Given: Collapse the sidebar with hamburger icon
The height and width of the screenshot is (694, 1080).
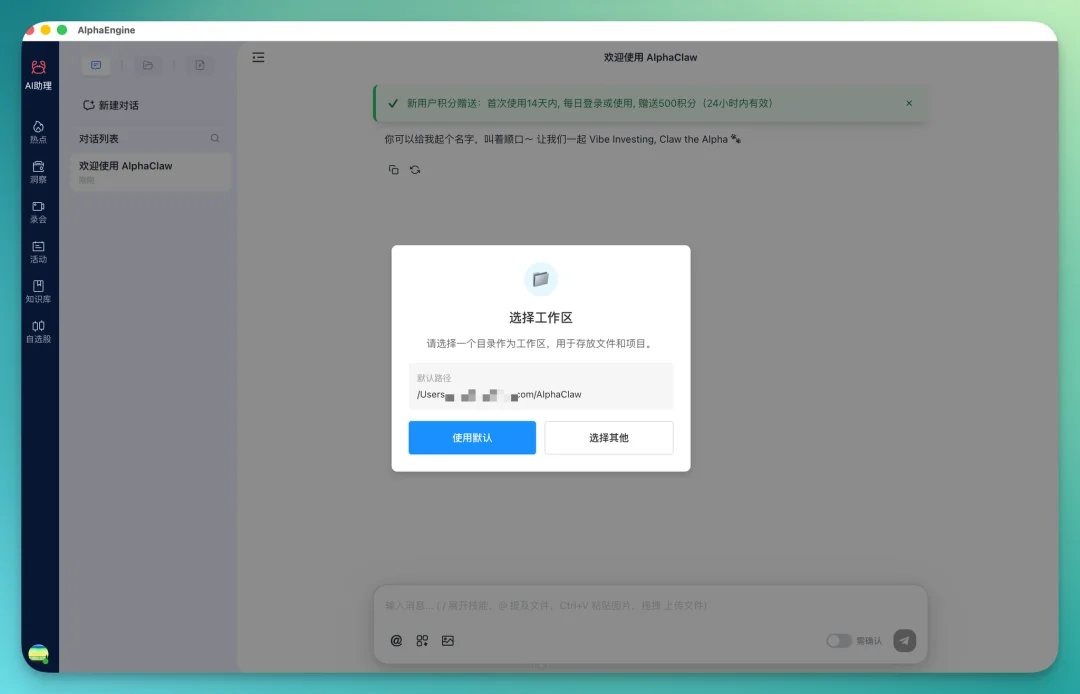Looking at the screenshot, I should (x=258, y=57).
